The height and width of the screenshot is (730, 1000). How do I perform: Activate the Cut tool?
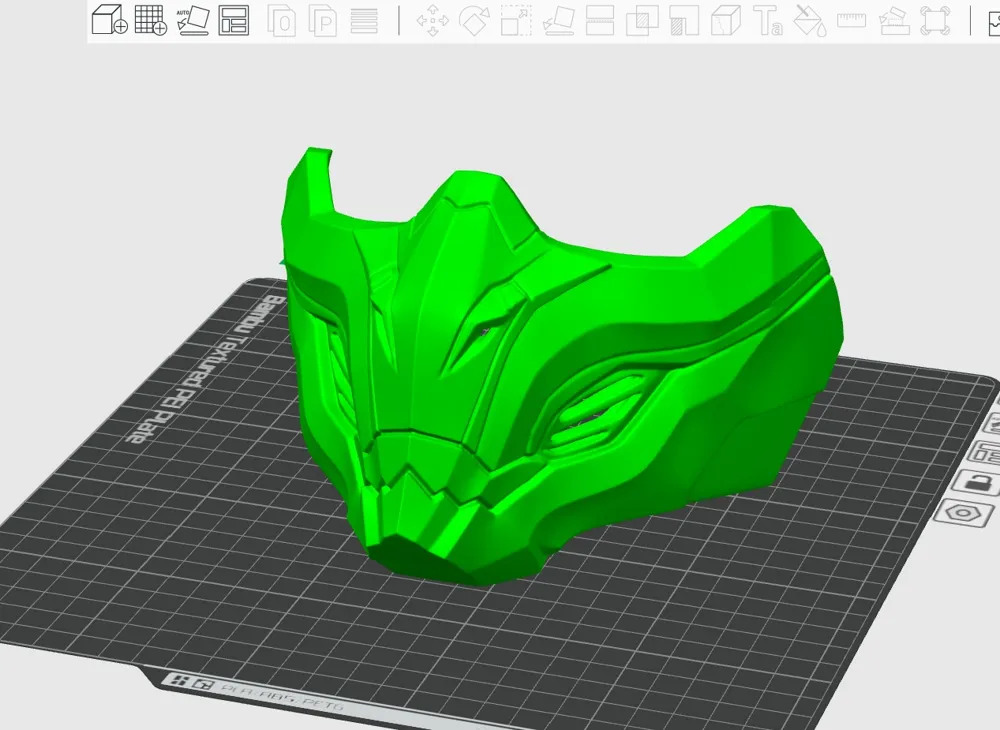pos(600,20)
